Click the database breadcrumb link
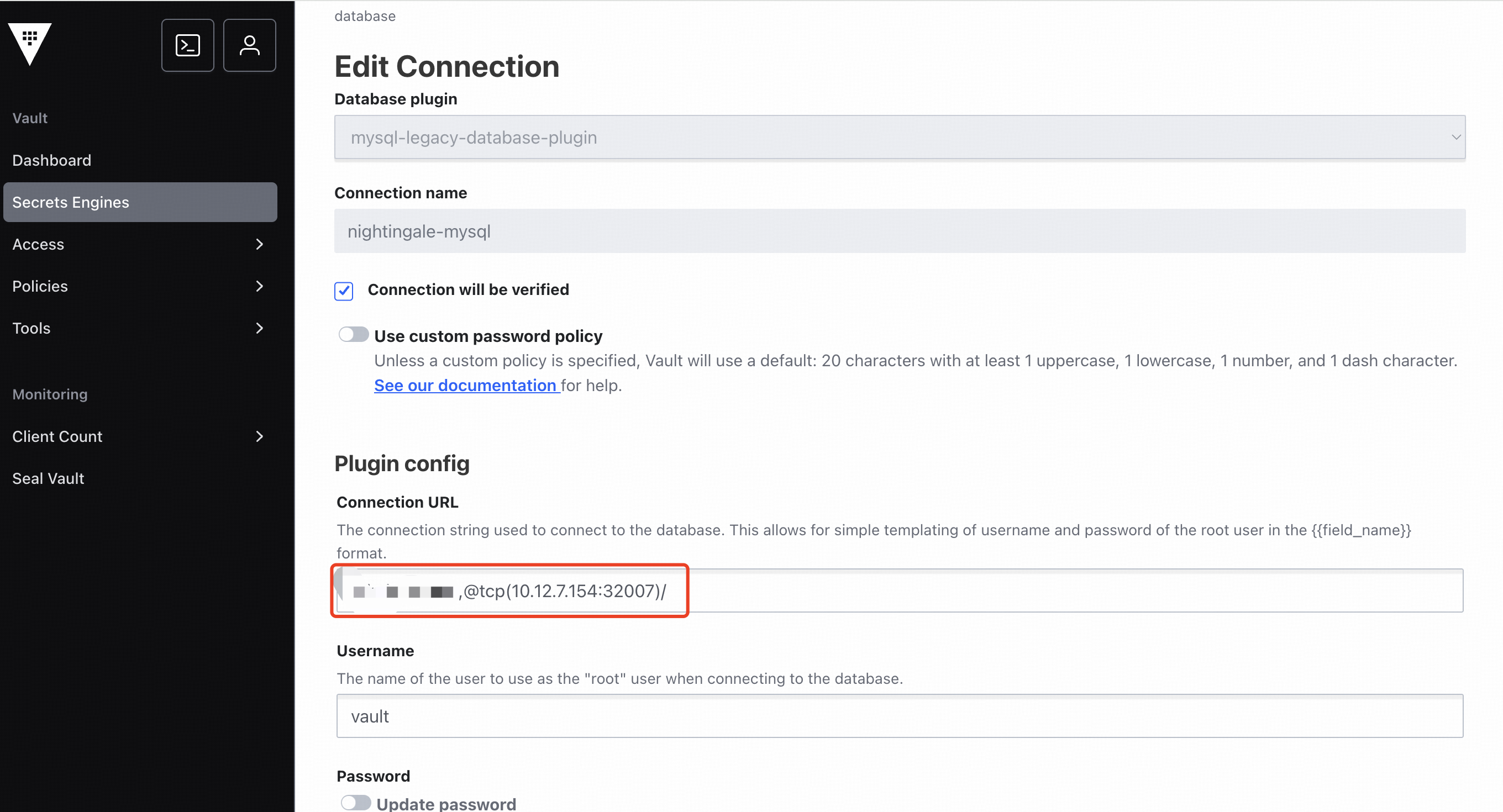The height and width of the screenshot is (812, 1503). tap(365, 16)
